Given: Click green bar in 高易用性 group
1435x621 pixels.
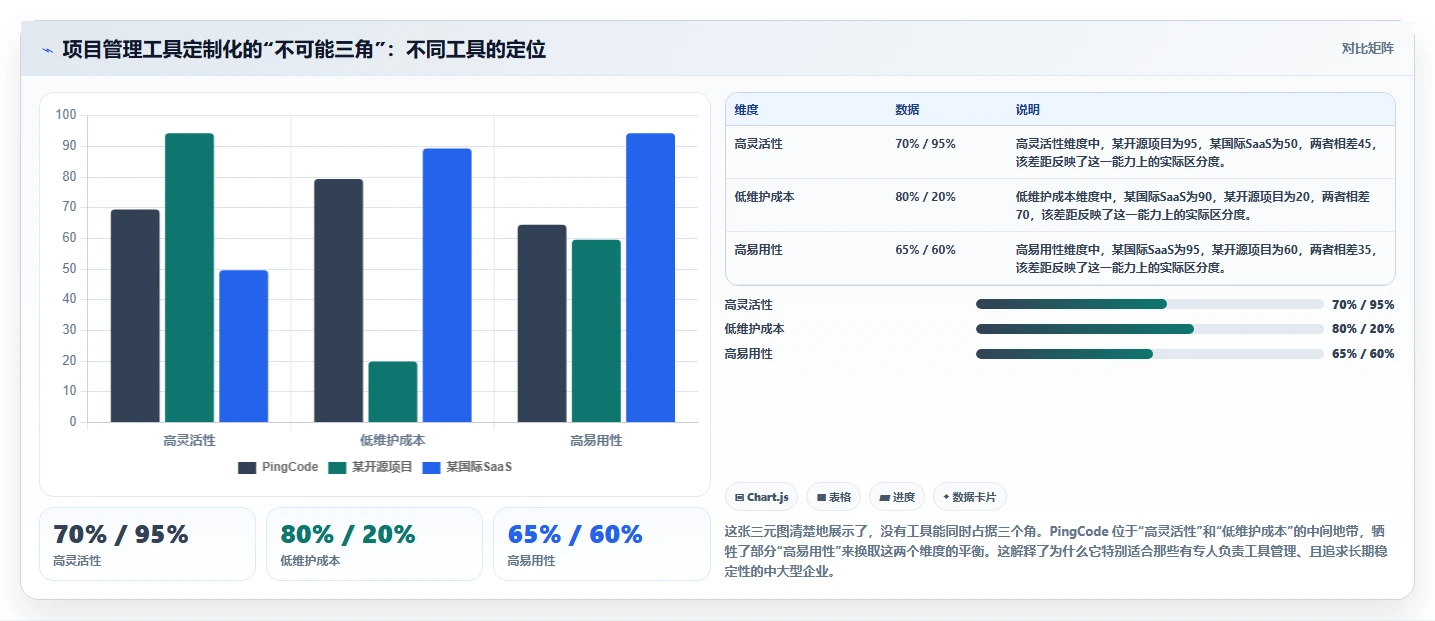Looking at the screenshot, I should [x=596, y=331].
